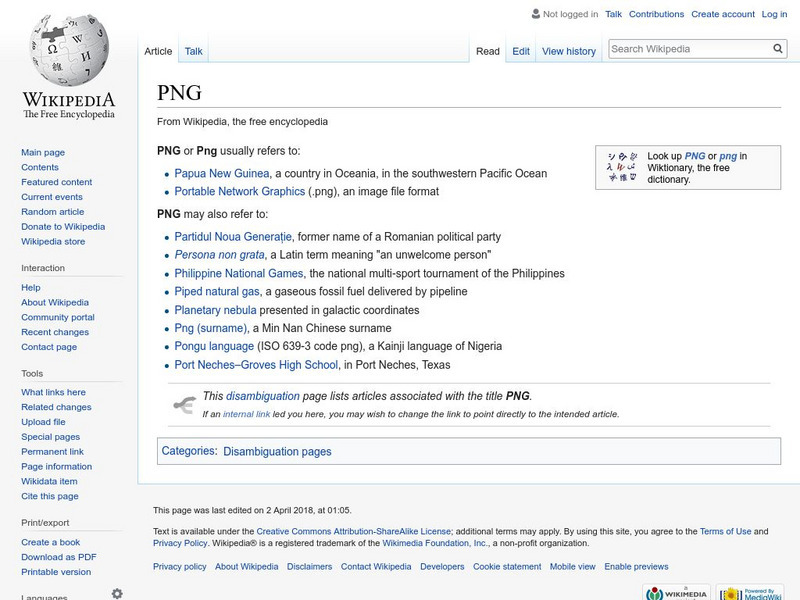This screenshot has width=800, height=600.
Task: Open Disambiguation pages category
Action: click(277, 452)
